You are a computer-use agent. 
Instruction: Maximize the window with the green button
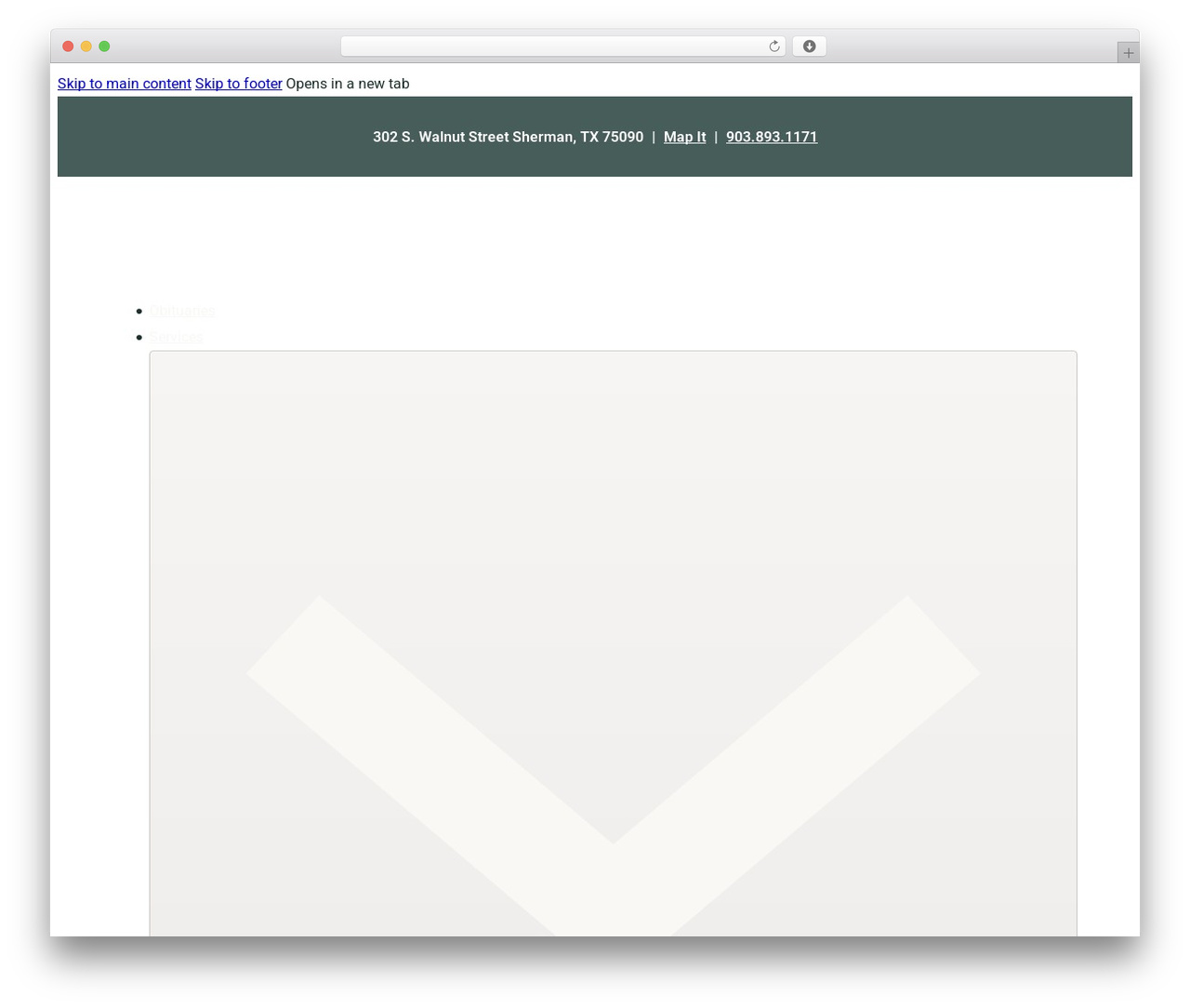point(104,46)
